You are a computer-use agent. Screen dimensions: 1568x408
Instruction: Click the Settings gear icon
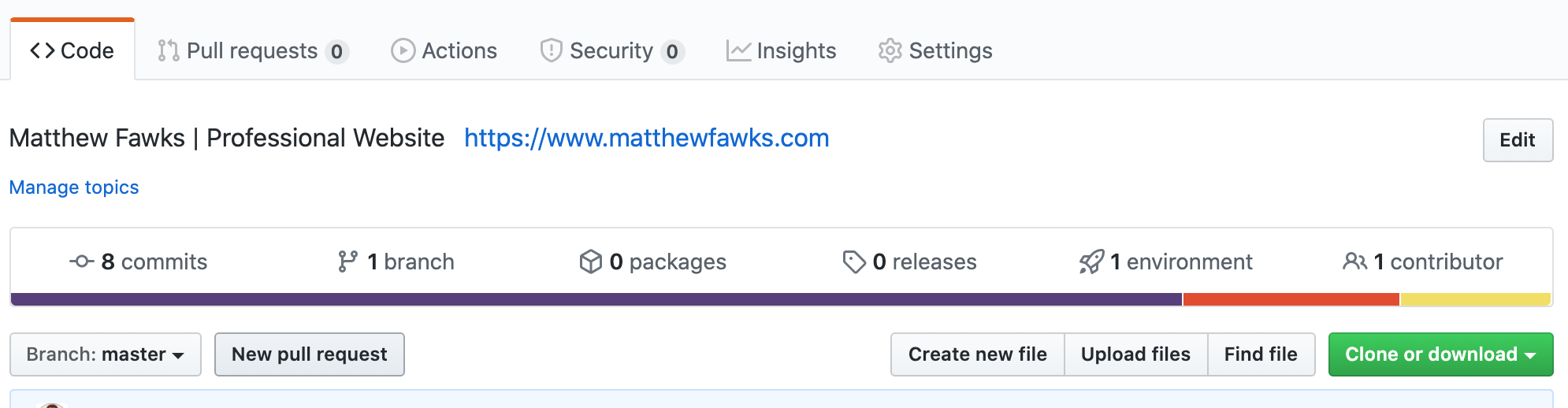pyautogui.click(x=890, y=51)
